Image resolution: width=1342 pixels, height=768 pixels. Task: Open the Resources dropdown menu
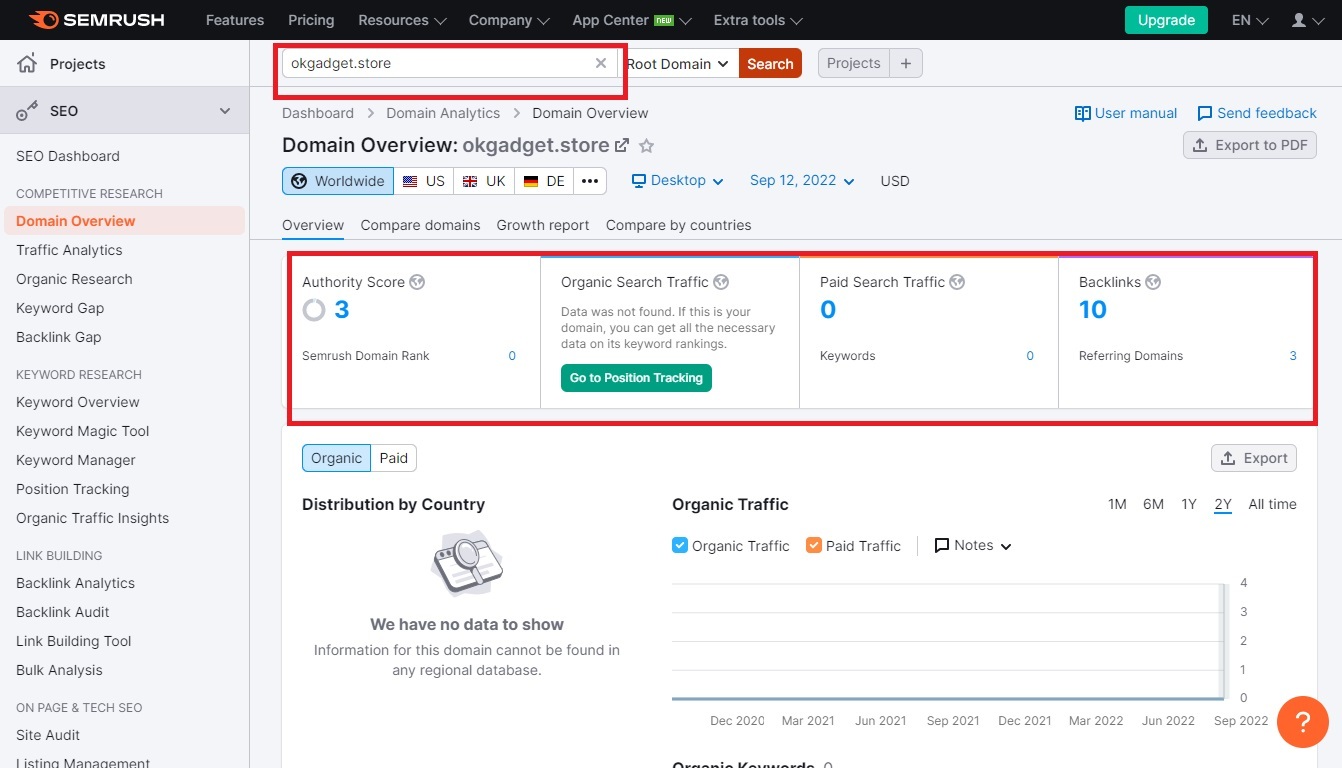point(402,20)
